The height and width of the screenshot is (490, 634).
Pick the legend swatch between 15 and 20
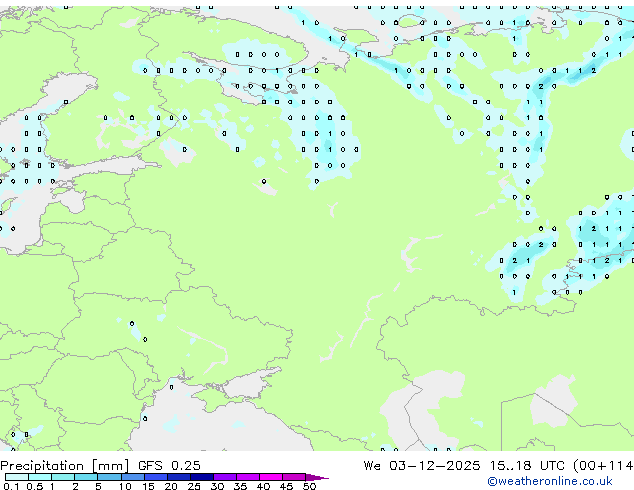coord(155,477)
